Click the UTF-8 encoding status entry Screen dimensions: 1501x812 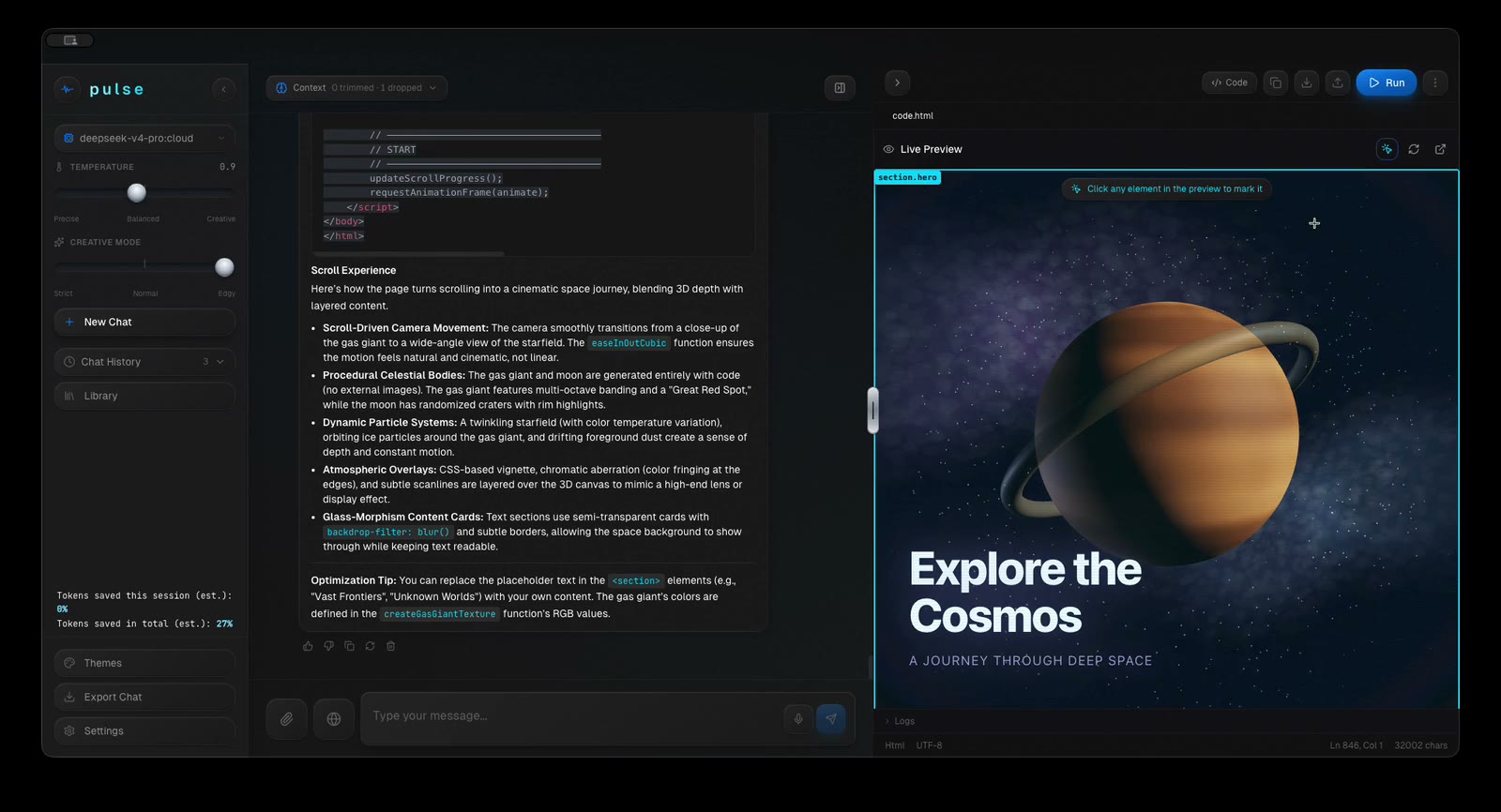click(929, 745)
